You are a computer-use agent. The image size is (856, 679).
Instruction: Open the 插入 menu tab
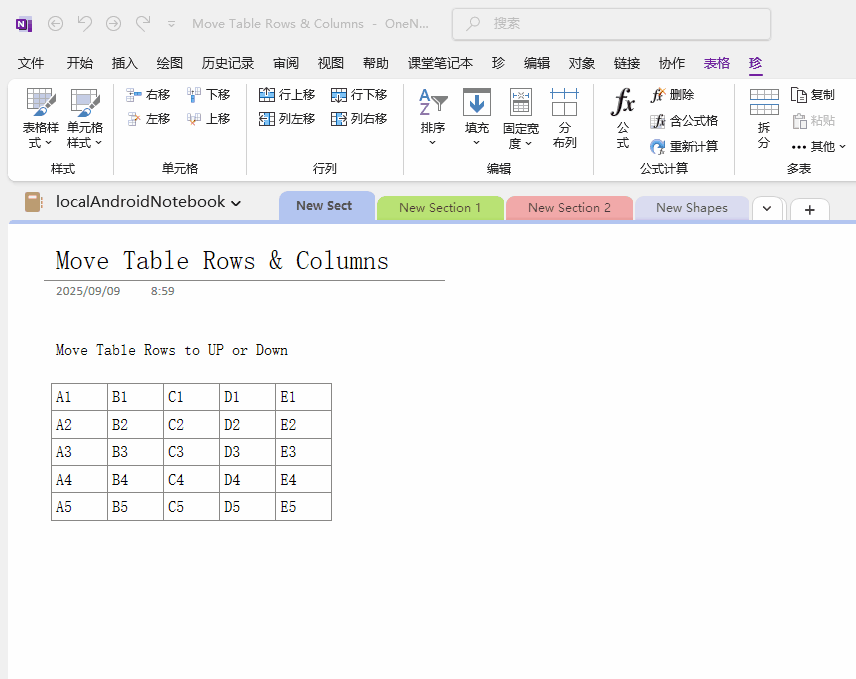click(x=125, y=63)
